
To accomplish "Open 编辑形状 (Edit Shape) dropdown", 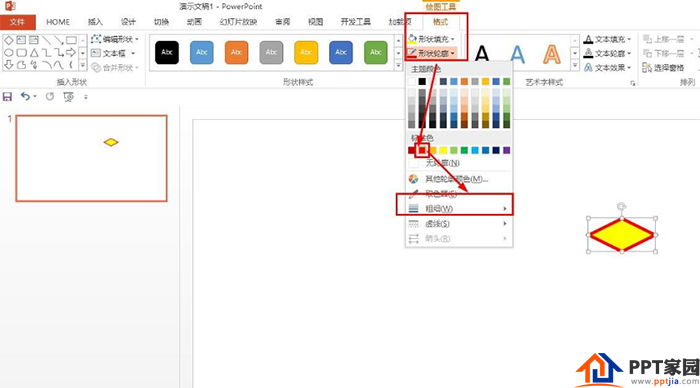I will click(115, 39).
